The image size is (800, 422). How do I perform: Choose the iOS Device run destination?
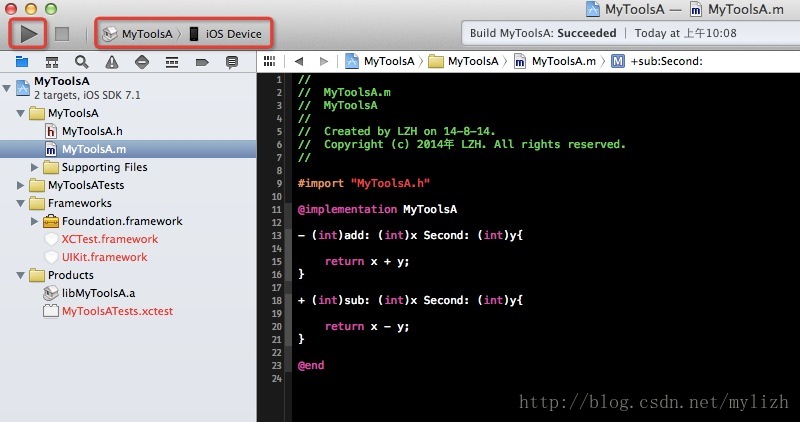point(225,34)
